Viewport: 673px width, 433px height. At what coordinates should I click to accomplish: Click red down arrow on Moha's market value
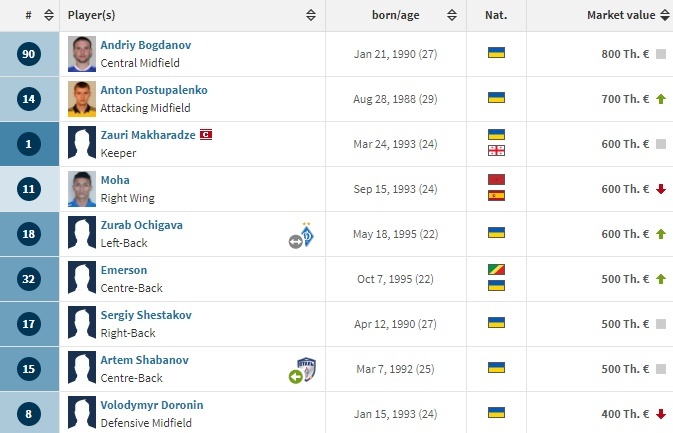(x=660, y=189)
